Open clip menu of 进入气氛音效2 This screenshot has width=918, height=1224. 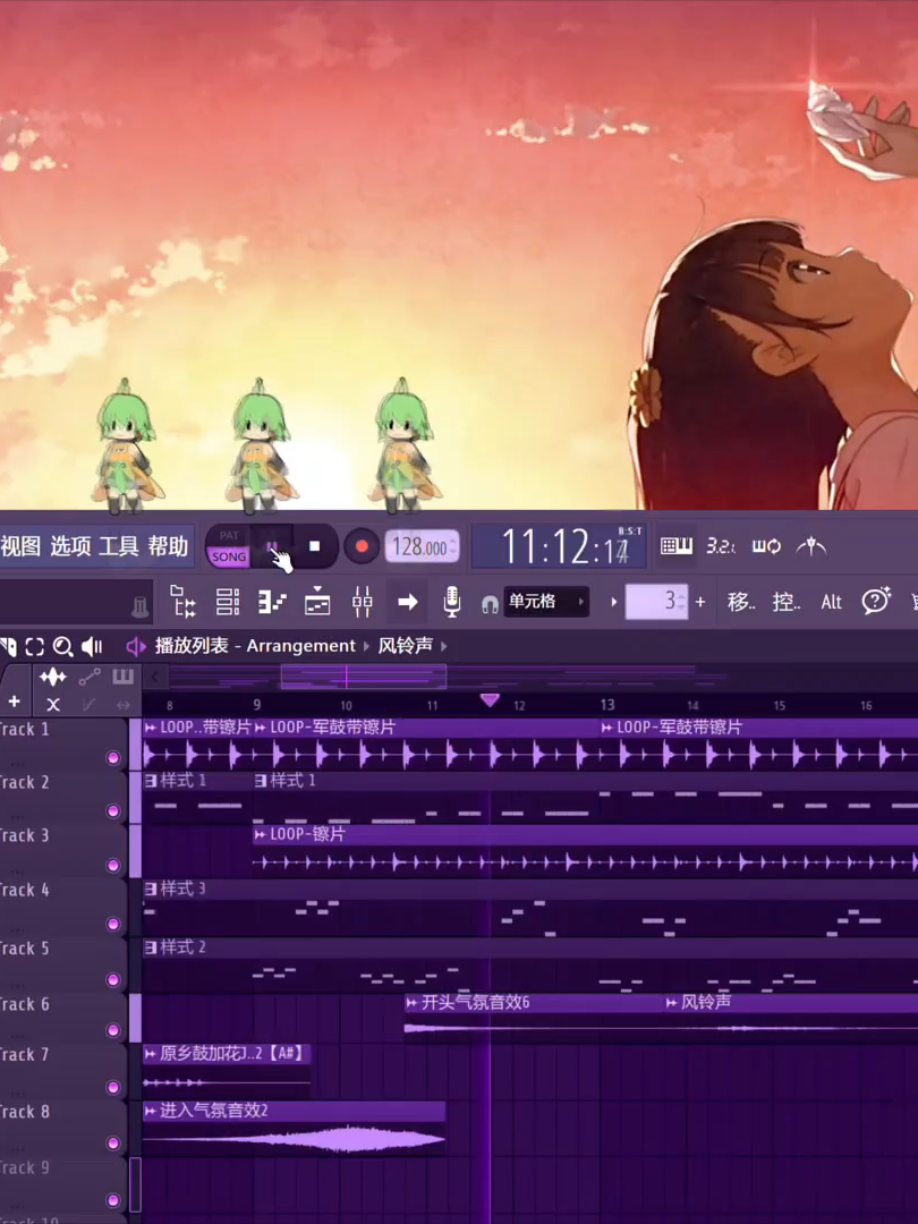pos(151,1111)
